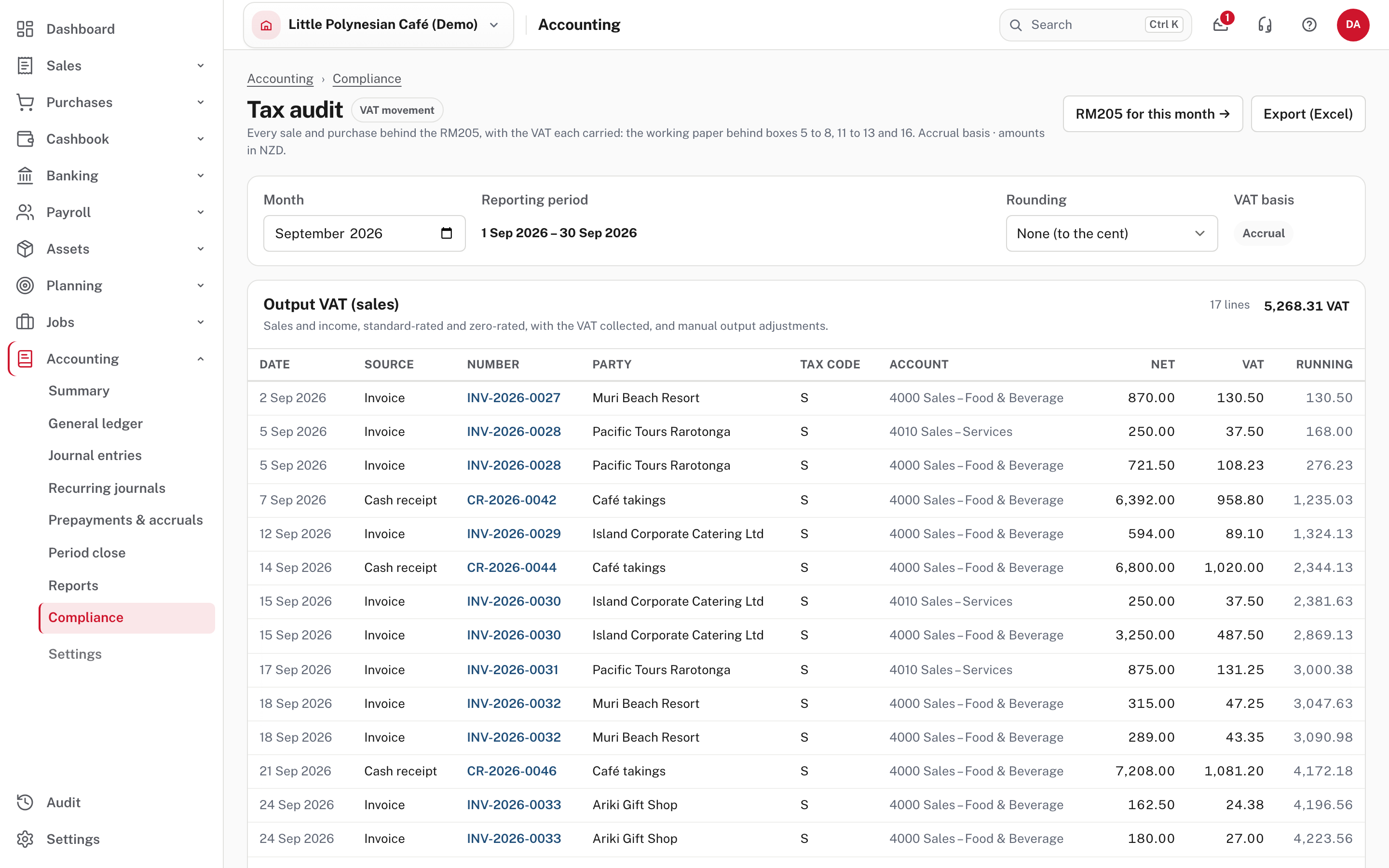Open Period close submenu item
Screen dimensions: 1389x868
pyautogui.click(x=87, y=552)
